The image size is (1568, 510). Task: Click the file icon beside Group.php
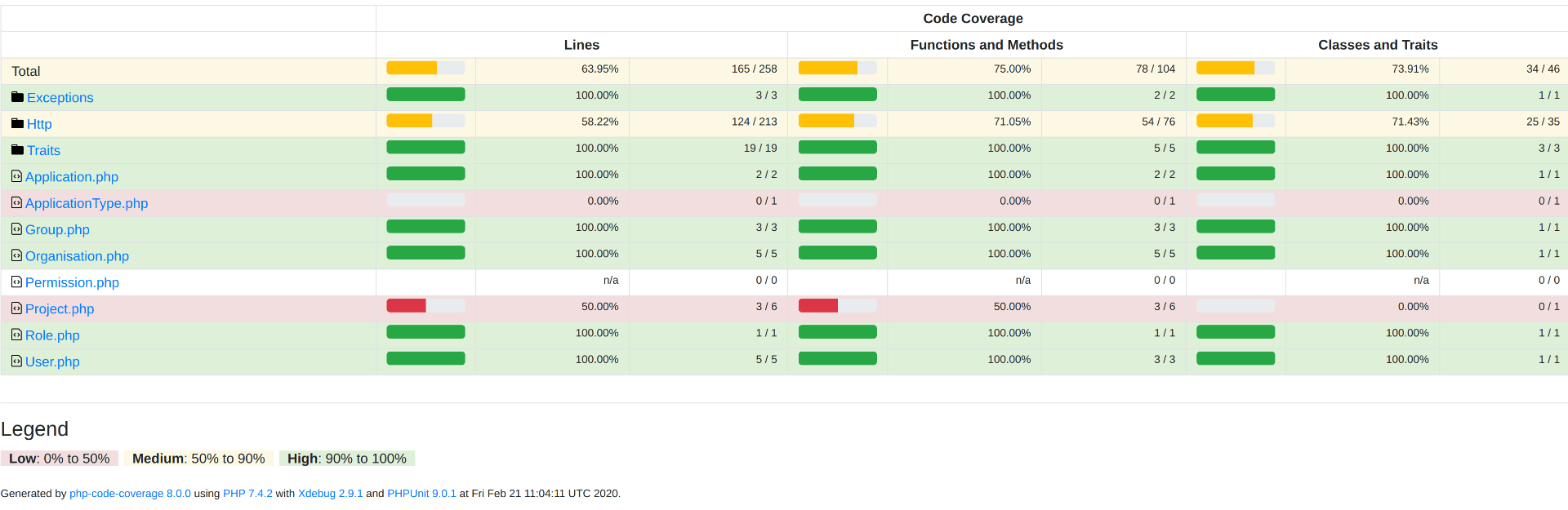click(16, 229)
